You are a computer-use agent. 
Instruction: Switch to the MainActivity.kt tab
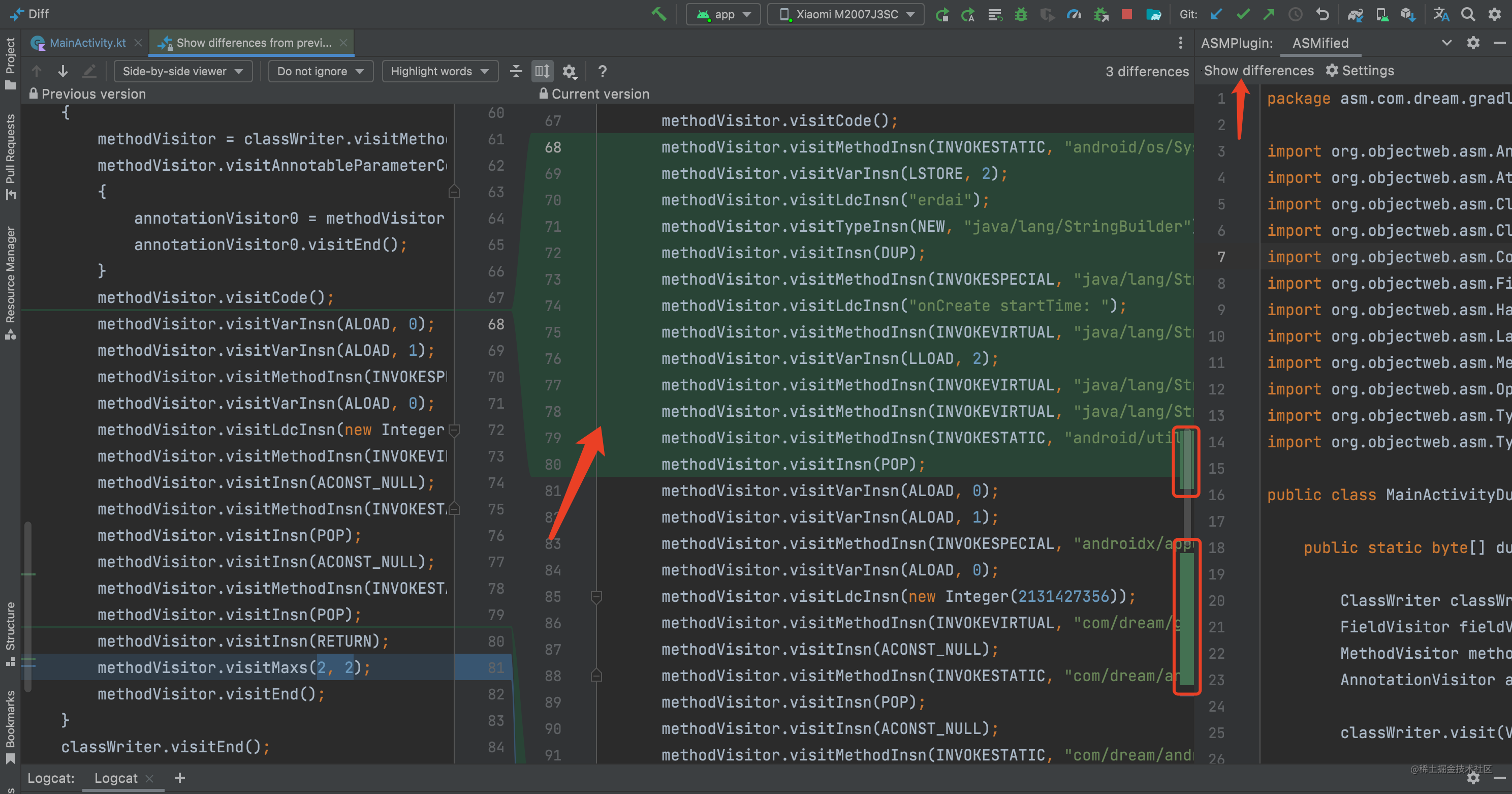(x=87, y=43)
